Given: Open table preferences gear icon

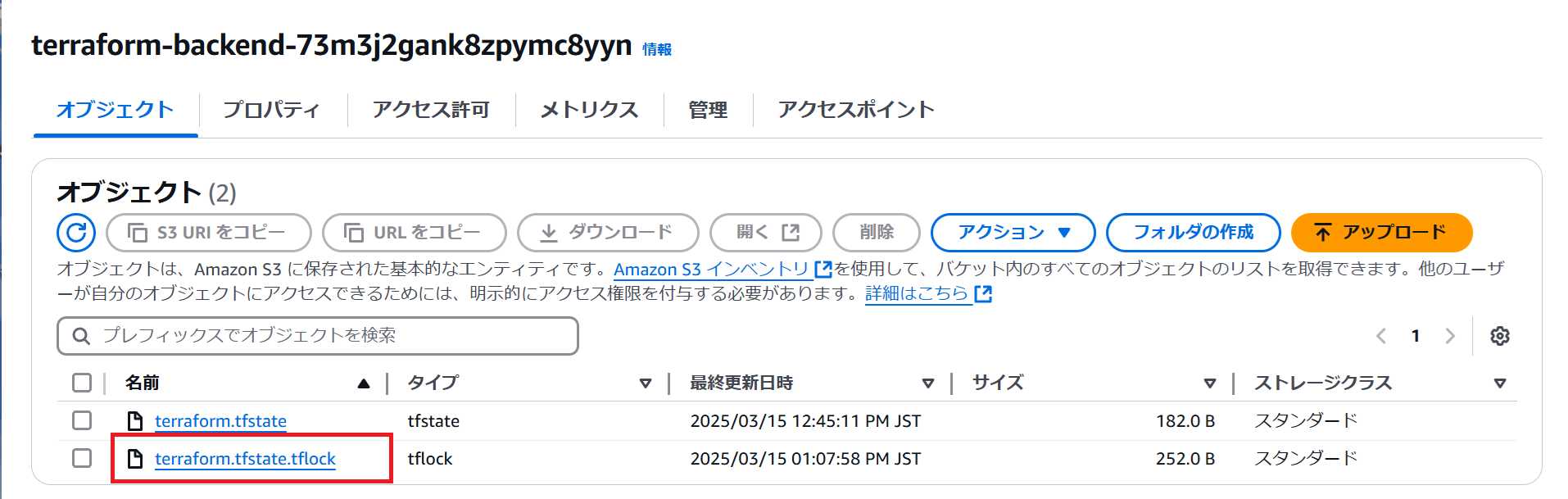Looking at the screenshot, I should [1500, 336].
